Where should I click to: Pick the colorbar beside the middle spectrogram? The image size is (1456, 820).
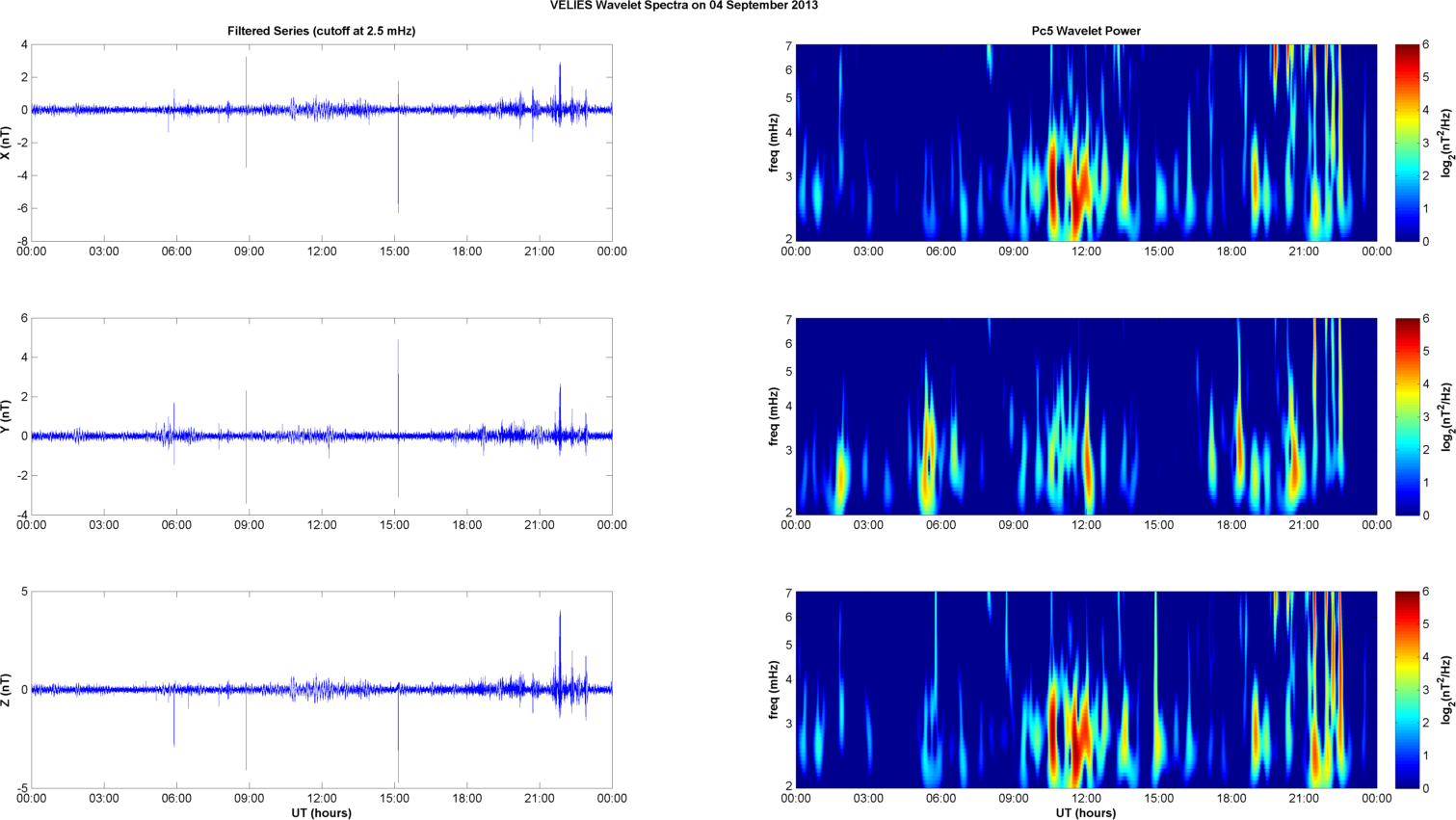point(1406,416)
